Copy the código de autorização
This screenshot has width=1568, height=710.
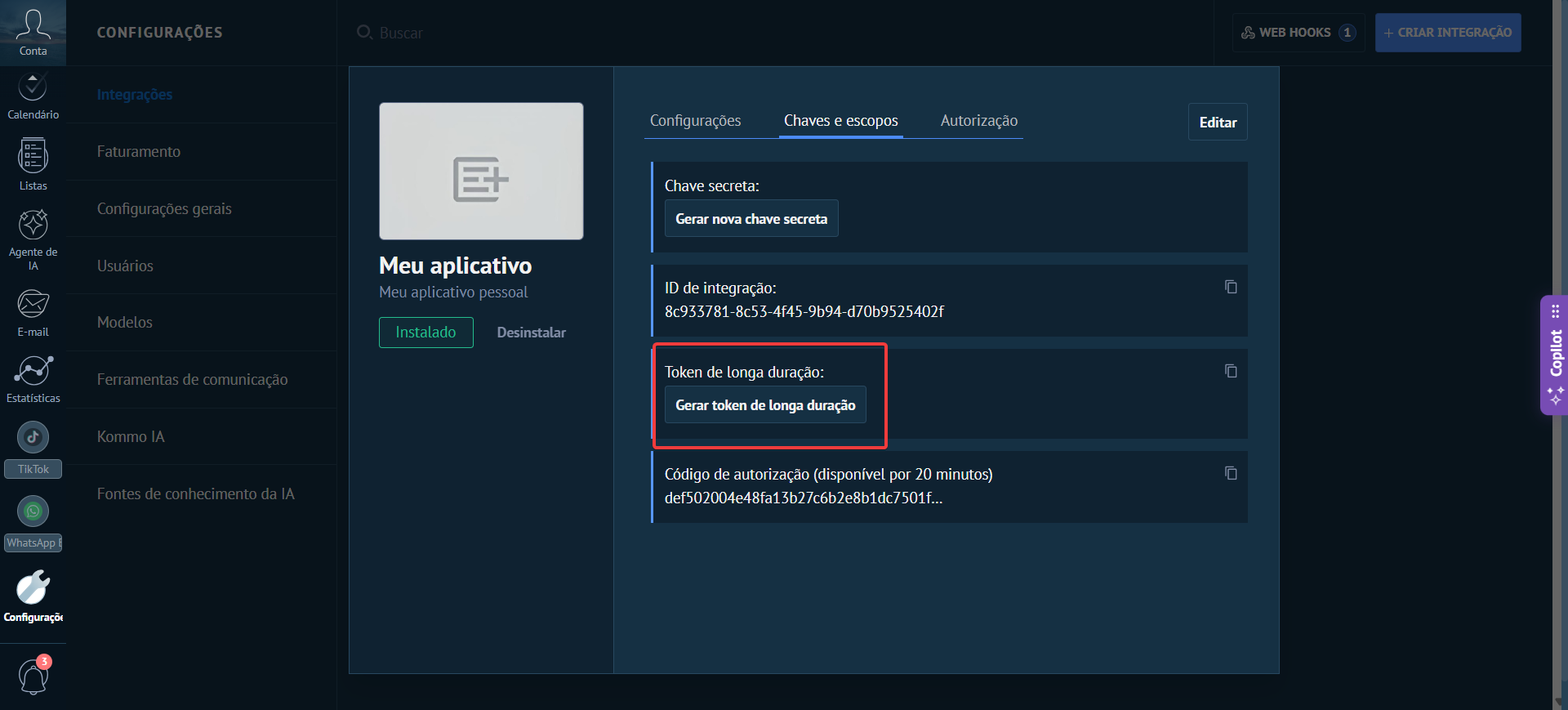pyautogui.click(x=1231, y=473)
